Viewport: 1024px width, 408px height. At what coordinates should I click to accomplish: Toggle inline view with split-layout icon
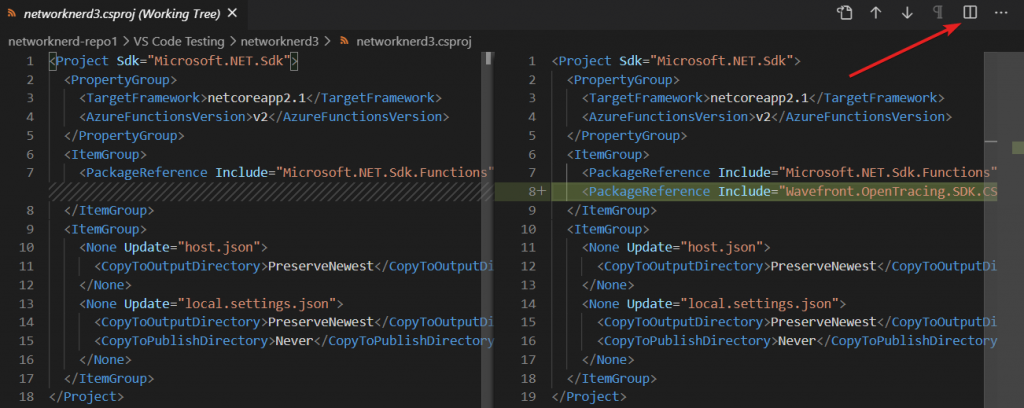point(970,12)
